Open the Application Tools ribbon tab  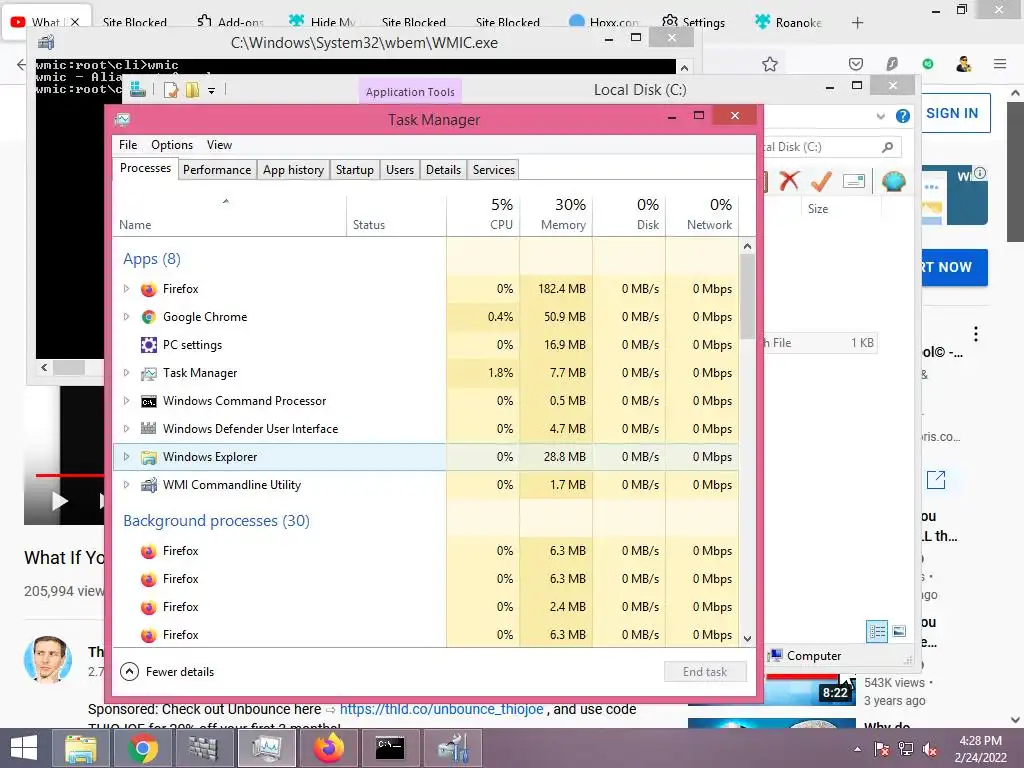tap(410, 92)
